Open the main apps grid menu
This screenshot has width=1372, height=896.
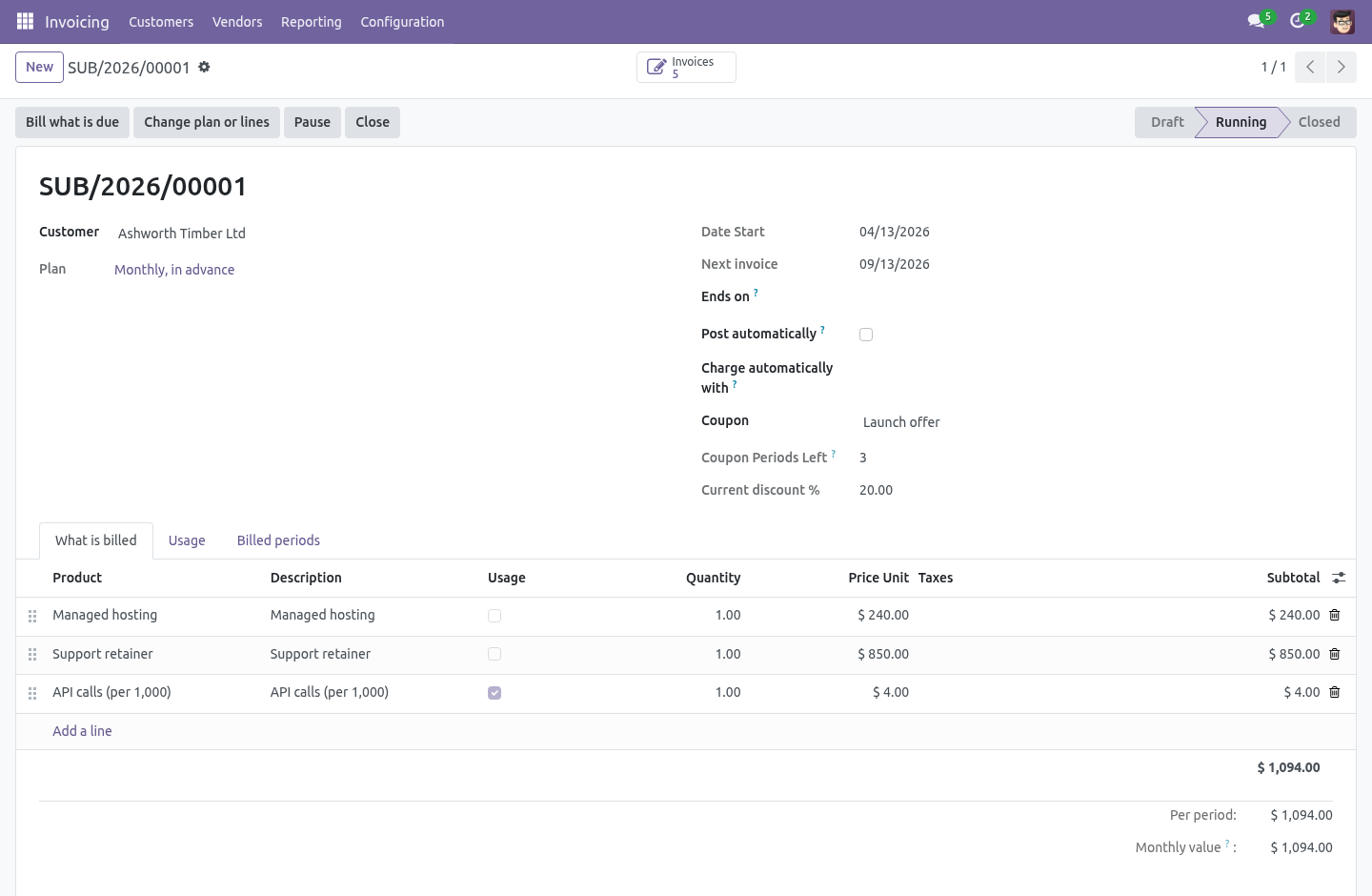(26, 21)
